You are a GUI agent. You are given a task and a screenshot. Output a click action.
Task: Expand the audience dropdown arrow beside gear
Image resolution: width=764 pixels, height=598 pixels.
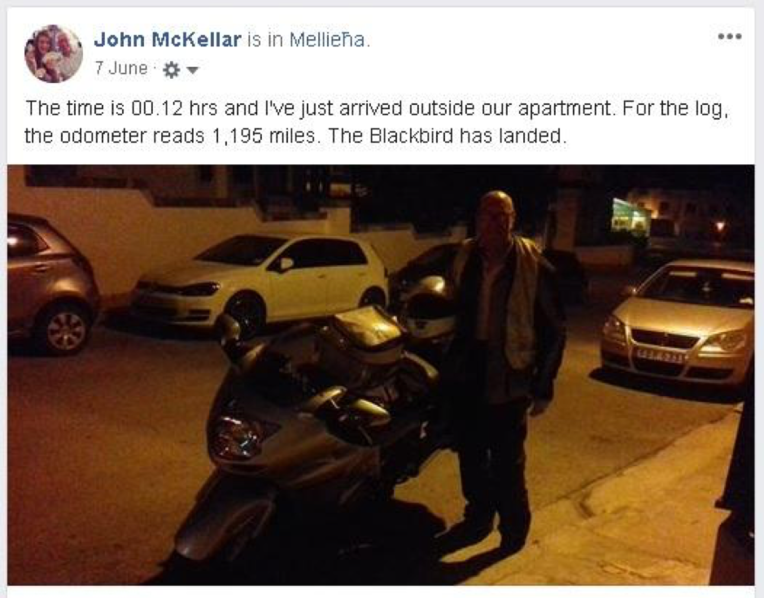(193, 70)
